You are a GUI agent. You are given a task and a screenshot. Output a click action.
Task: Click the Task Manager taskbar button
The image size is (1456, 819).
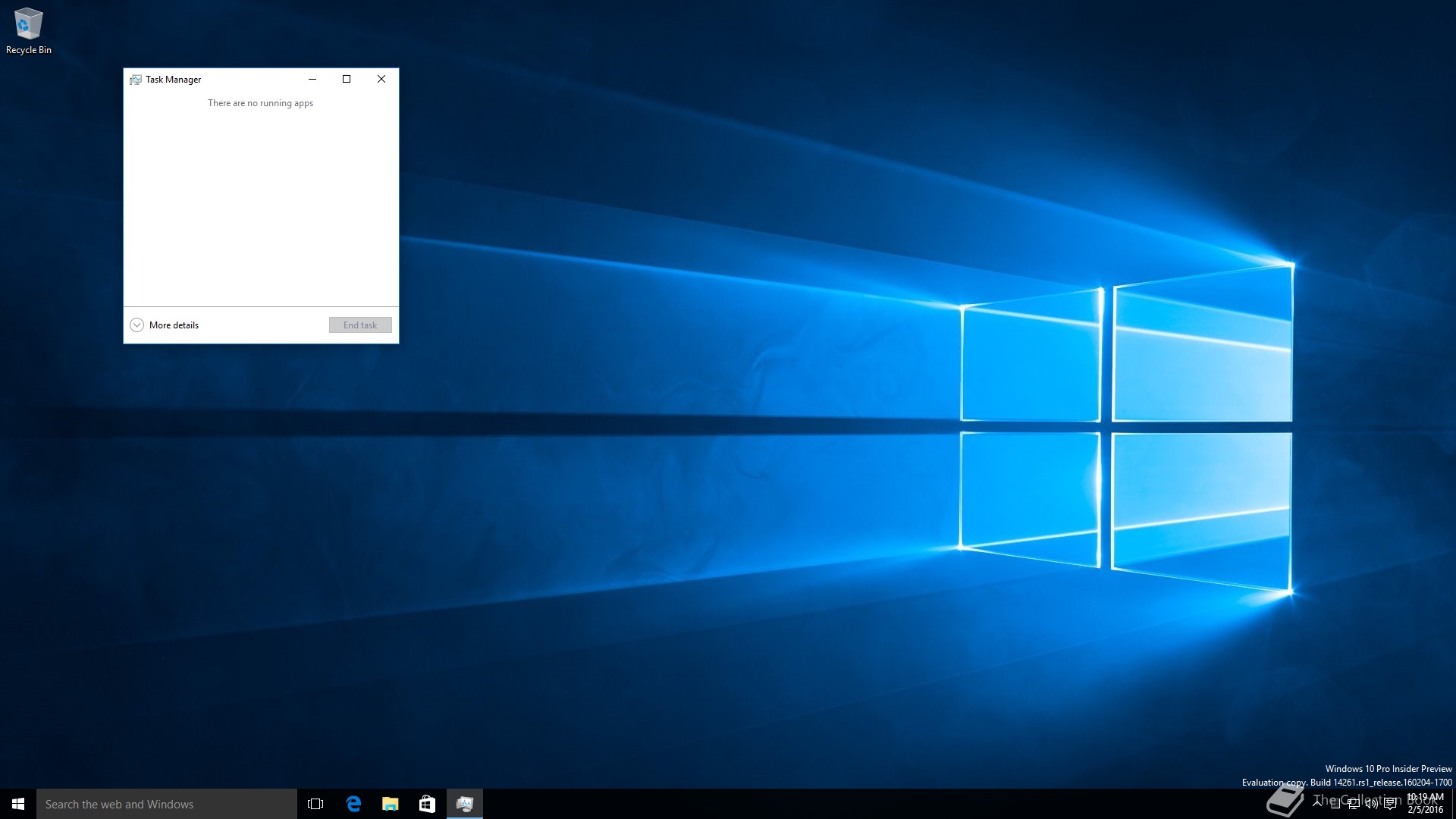click(x=464, y=804)
